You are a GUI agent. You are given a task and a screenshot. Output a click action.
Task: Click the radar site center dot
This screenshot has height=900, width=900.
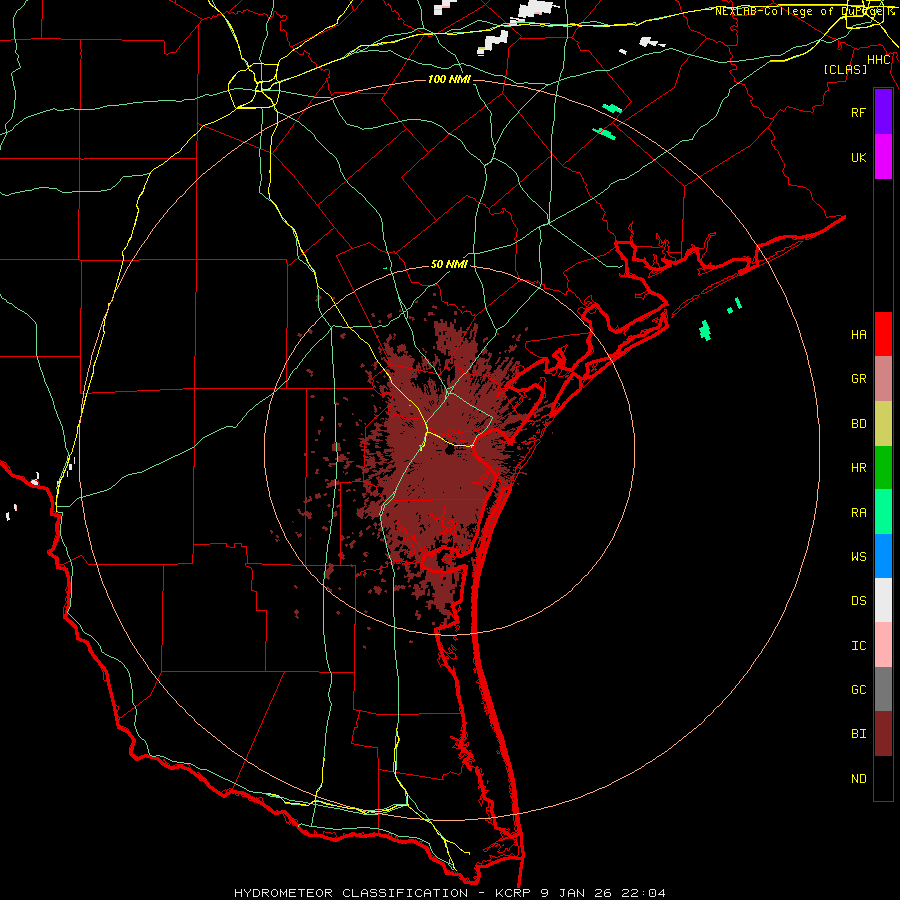(x=449, y=450)
